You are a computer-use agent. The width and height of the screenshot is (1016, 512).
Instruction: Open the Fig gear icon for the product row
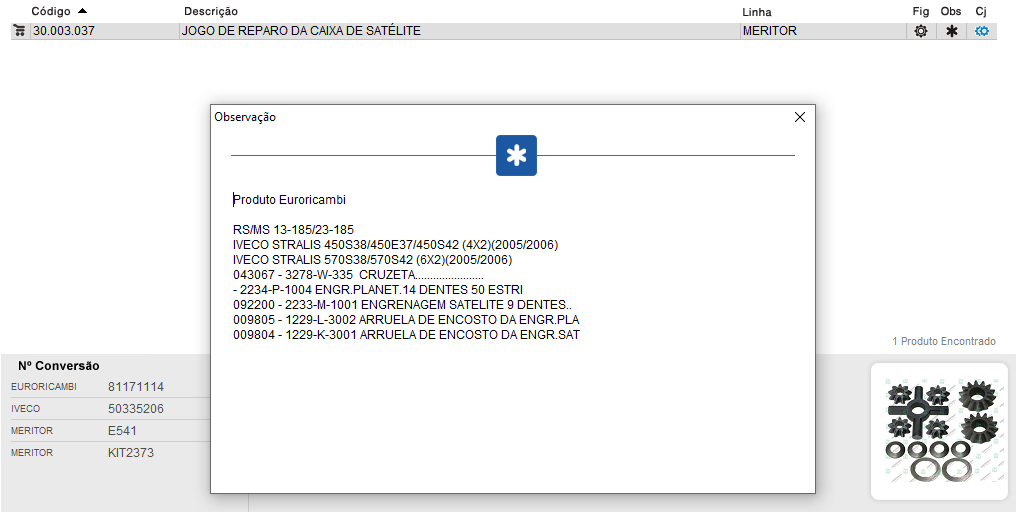pyautogui.click(x=920, y=31)
